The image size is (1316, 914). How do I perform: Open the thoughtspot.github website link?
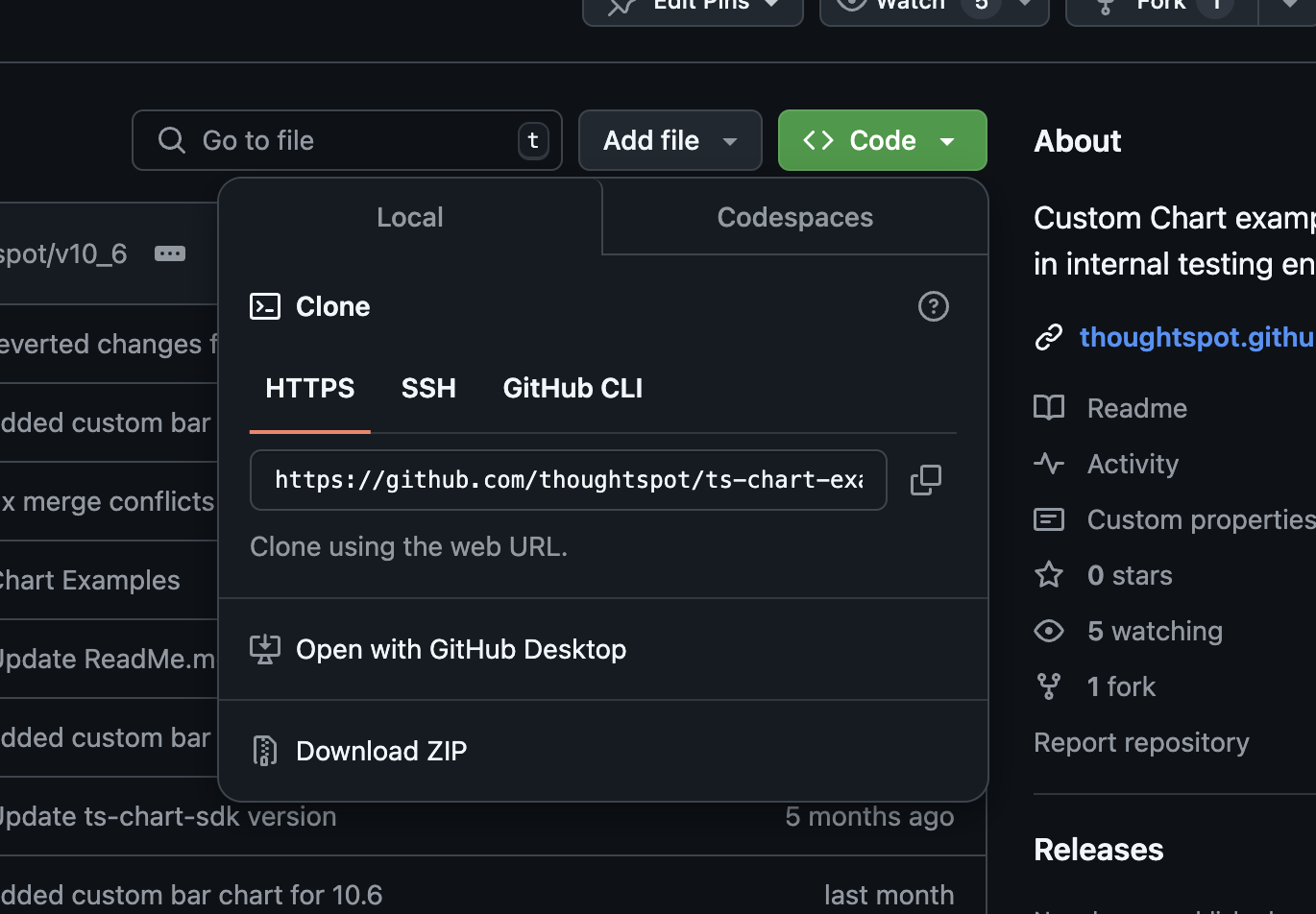click(1197, 337)
